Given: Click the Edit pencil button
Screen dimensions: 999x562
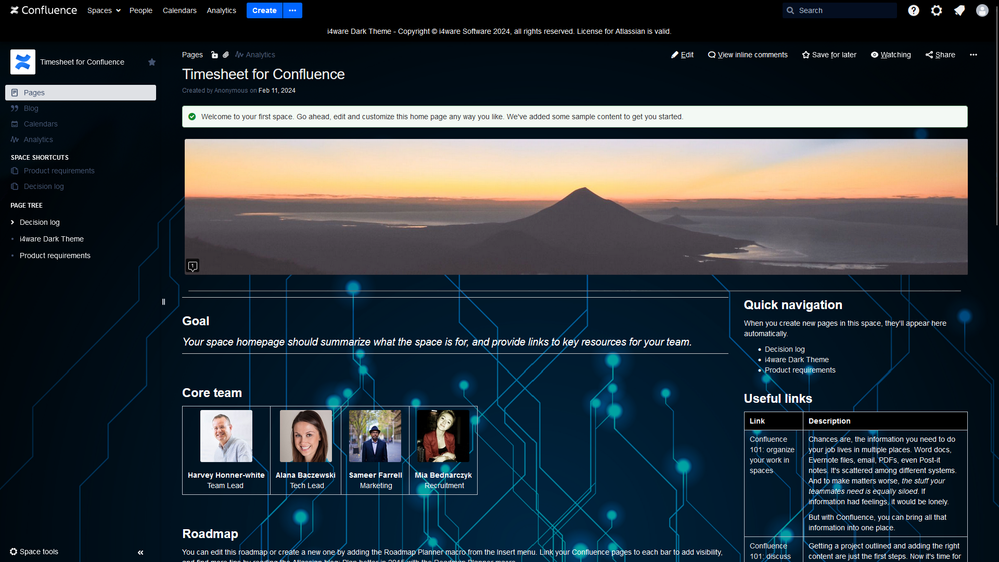Looking at the screenshot, I should [x=682, y=55].
